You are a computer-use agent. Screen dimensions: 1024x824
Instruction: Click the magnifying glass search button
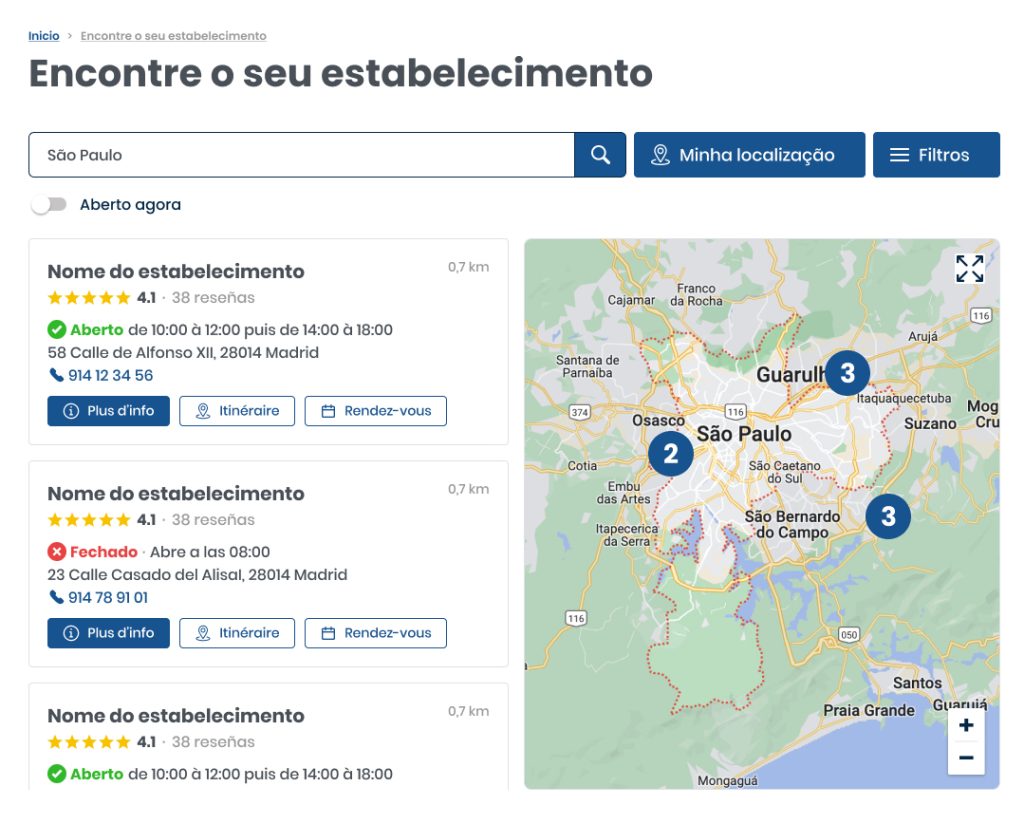pyautogui.click(x=600, y=155)
